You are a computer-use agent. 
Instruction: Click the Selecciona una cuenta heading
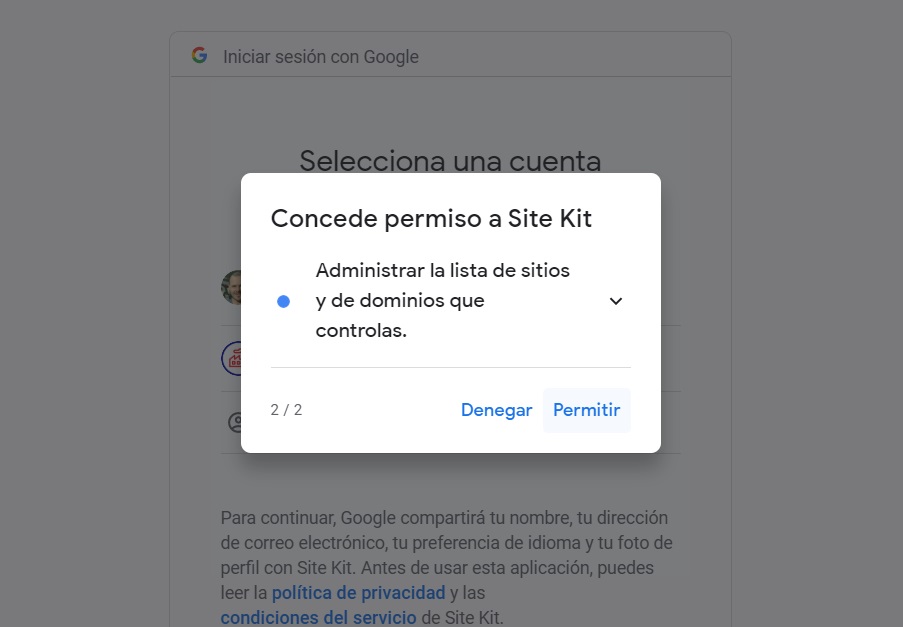(450, 161)
